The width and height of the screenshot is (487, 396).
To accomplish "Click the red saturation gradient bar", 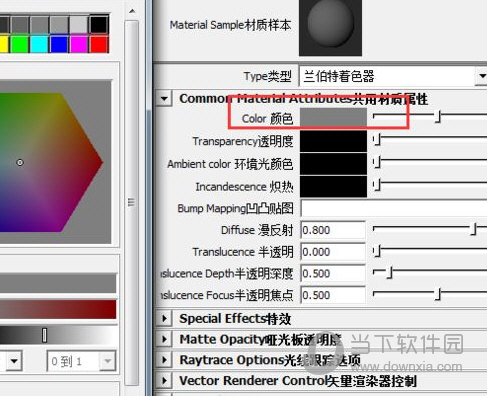I will tap(58, 309).
